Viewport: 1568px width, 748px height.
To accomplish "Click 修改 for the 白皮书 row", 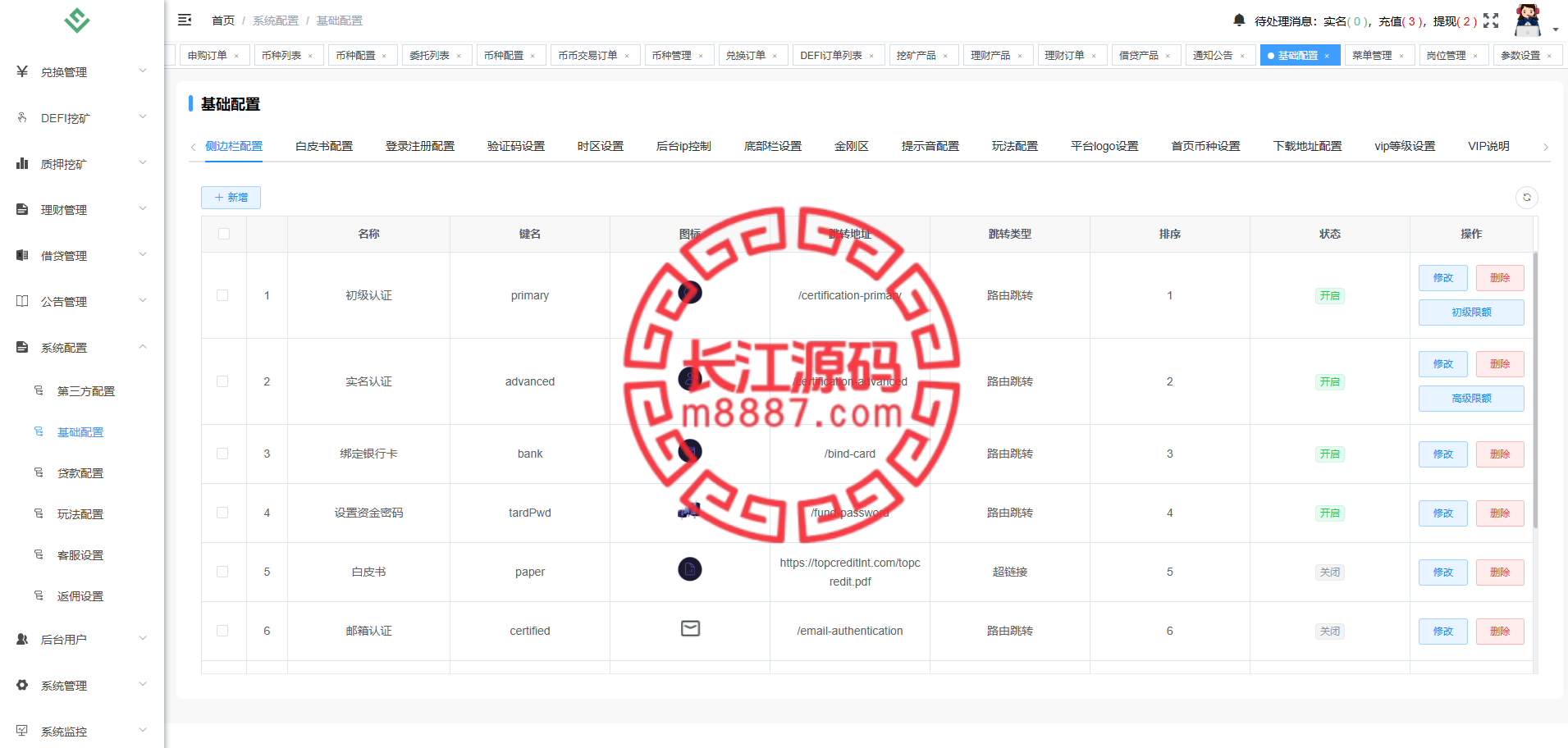I will click(1443, 572).
